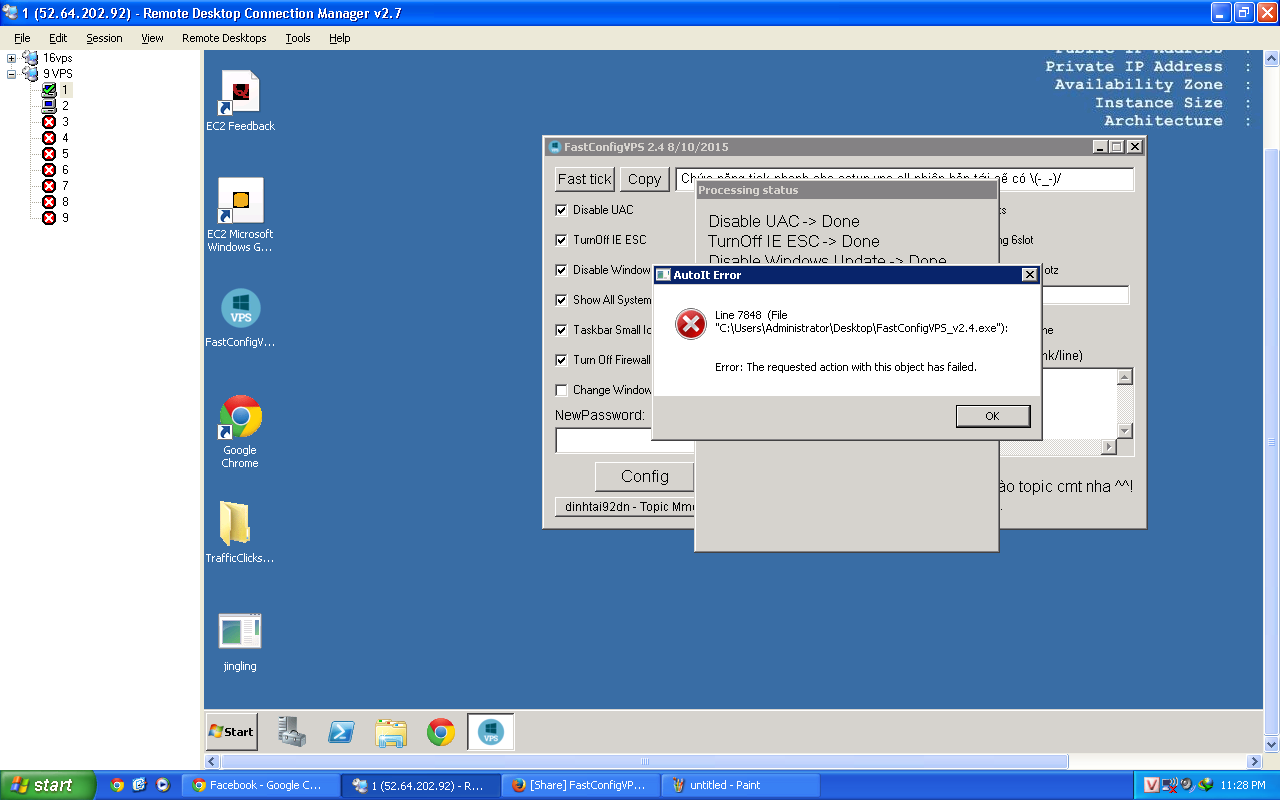Click OK in the AutoIt Error dialog
The width and height of the screenshot is (1280, 800).
[x=992, y=416]
